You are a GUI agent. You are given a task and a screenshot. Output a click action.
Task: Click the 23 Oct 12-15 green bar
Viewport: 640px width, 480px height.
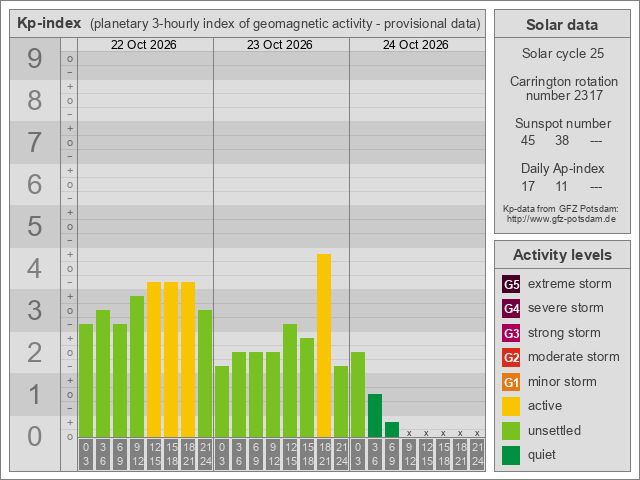click(x=290, y=380)
